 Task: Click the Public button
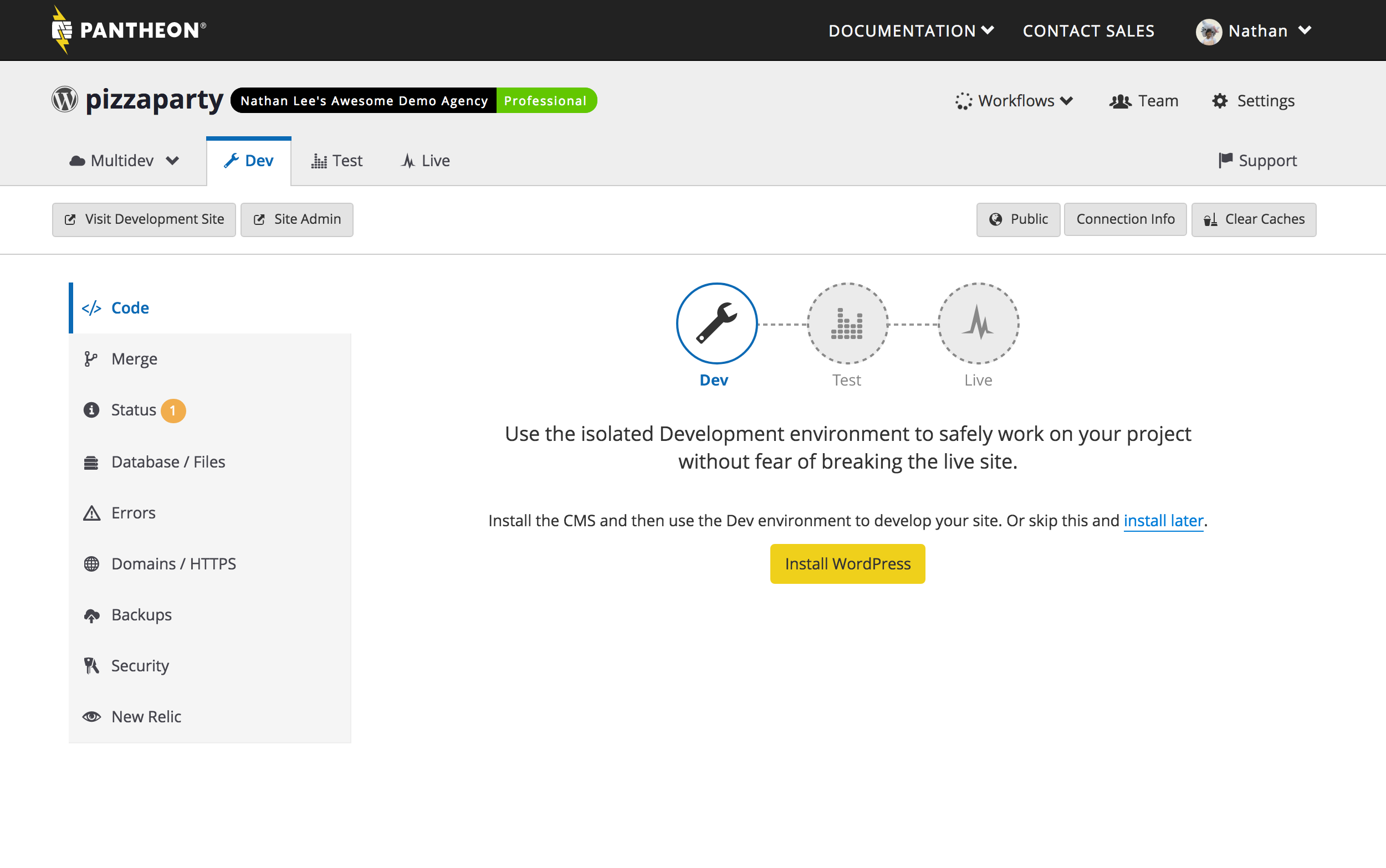coord(1018,219)
